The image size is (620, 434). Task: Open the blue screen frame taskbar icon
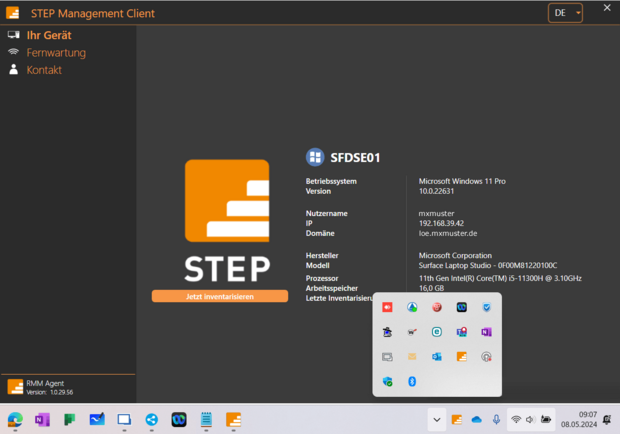(124, 419)
